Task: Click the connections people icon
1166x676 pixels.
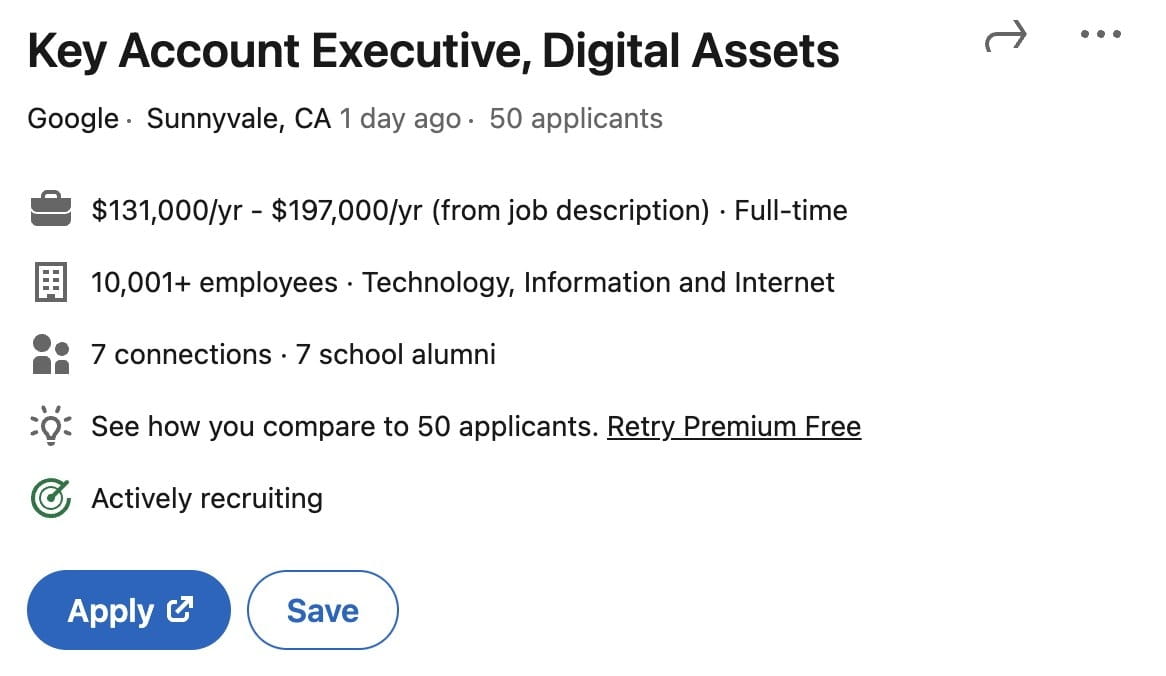Action: pyautogui.click(x=50, y=355)
